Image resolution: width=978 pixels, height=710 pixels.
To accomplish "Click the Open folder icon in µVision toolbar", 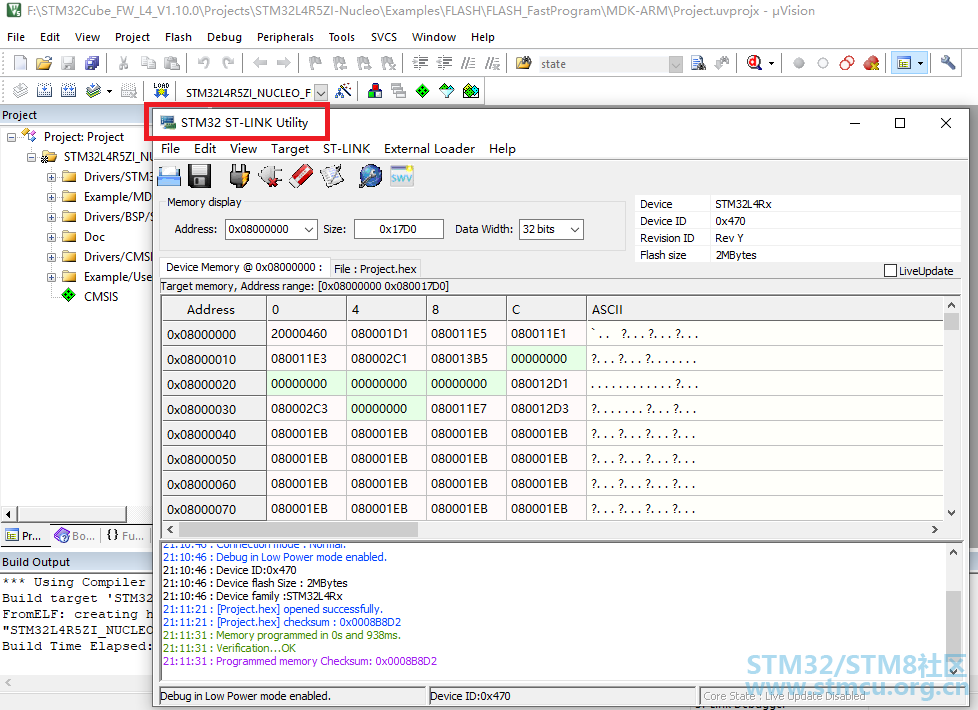I will pyautogui.click(x=44, y=63).
